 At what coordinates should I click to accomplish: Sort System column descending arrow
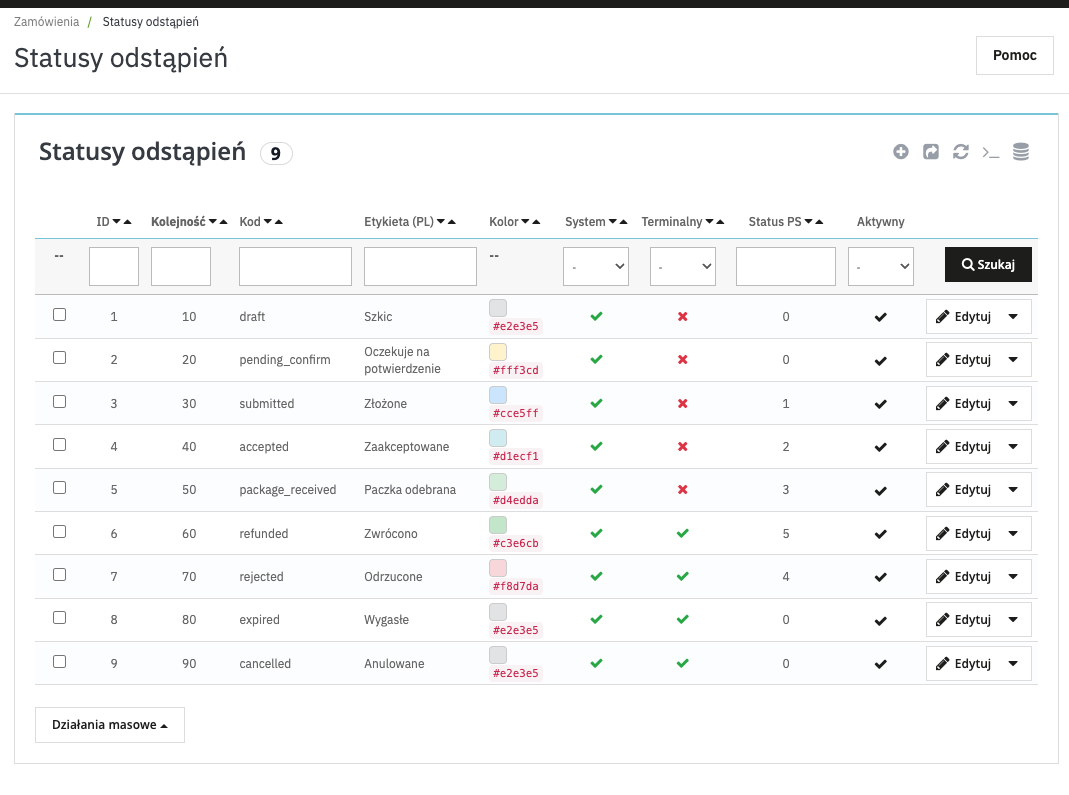[613, 222]
